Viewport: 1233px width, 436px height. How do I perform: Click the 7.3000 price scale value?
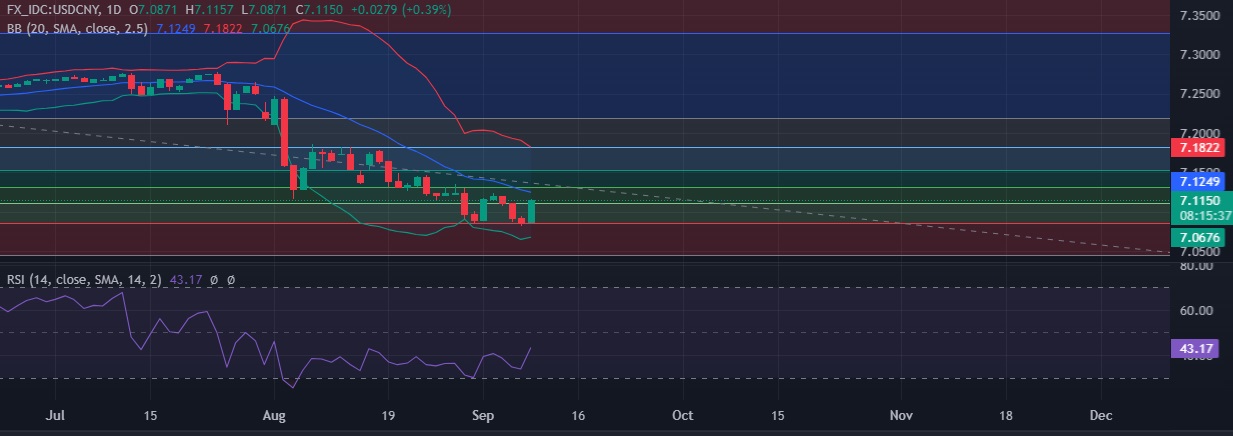pos(1201,55)
